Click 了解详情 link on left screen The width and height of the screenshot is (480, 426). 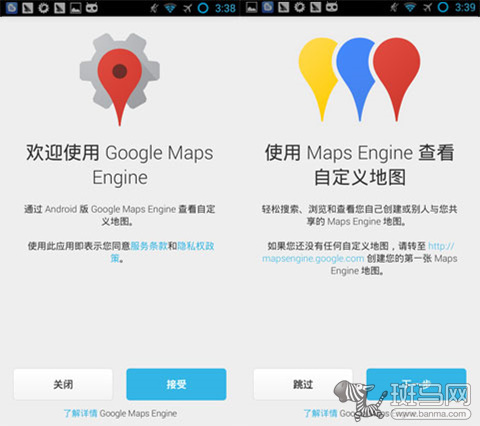coord(80,413)
